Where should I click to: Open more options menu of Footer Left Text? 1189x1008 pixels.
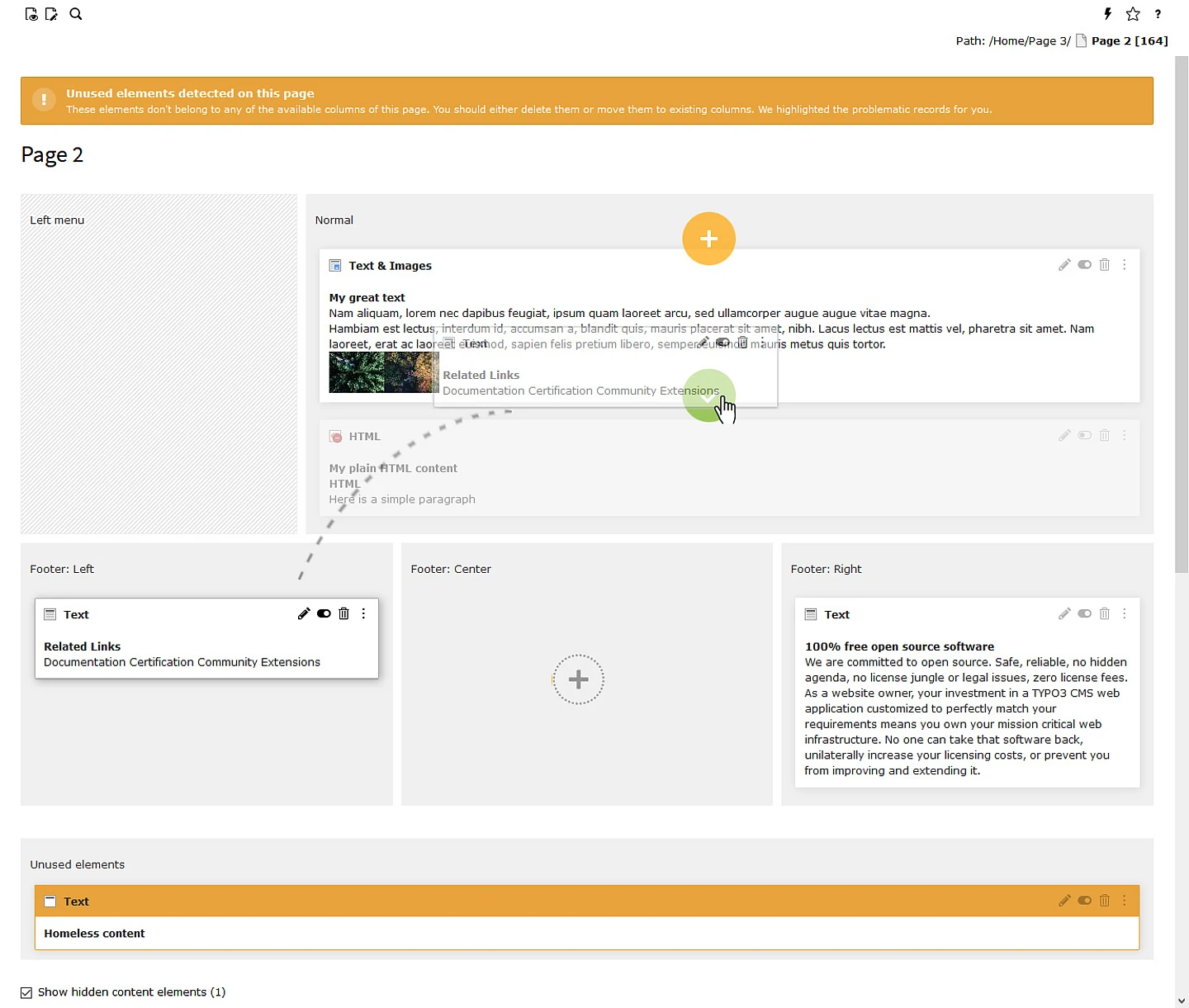[363, 613]
